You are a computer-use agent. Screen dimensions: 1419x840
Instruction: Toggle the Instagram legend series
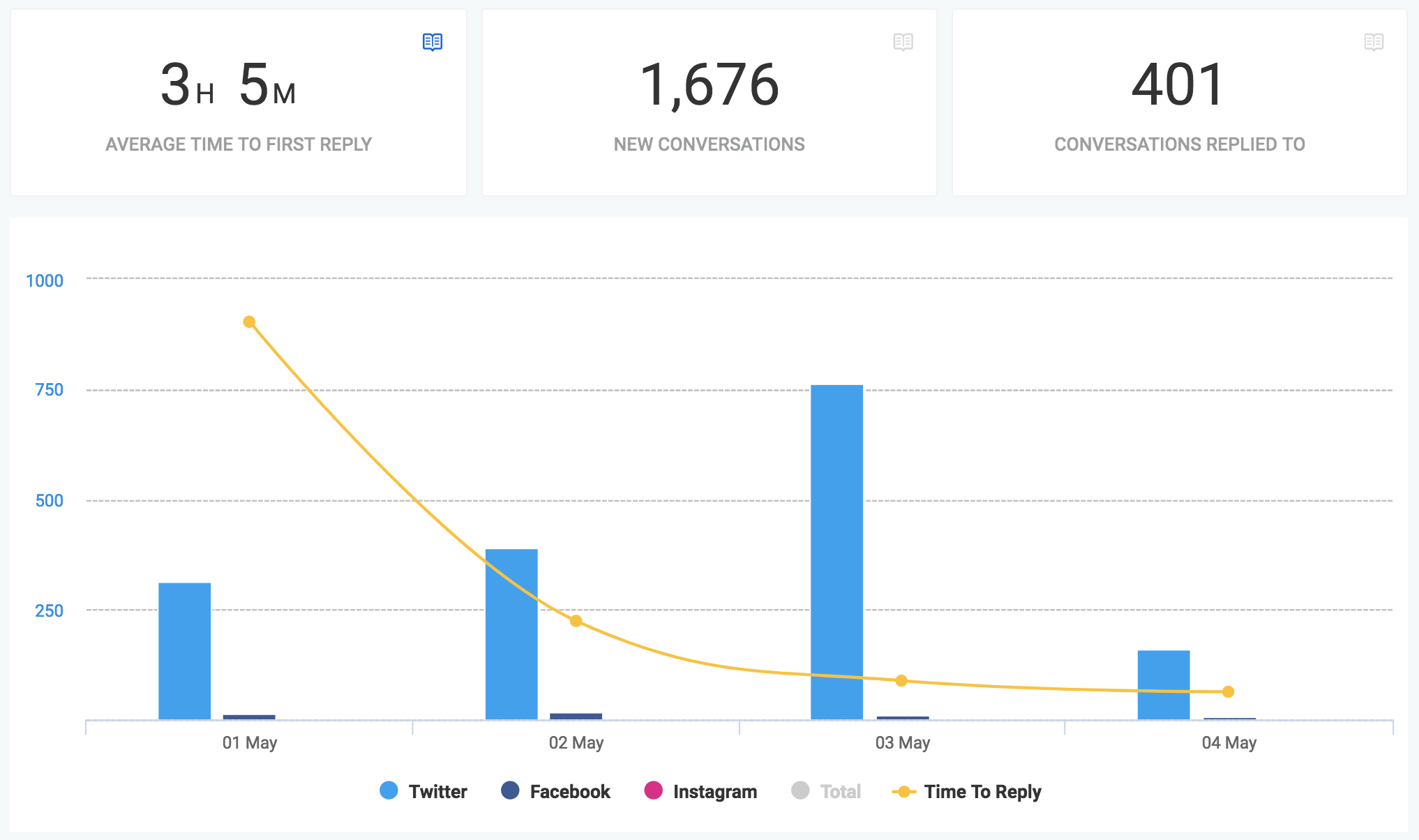pos(714,791)
